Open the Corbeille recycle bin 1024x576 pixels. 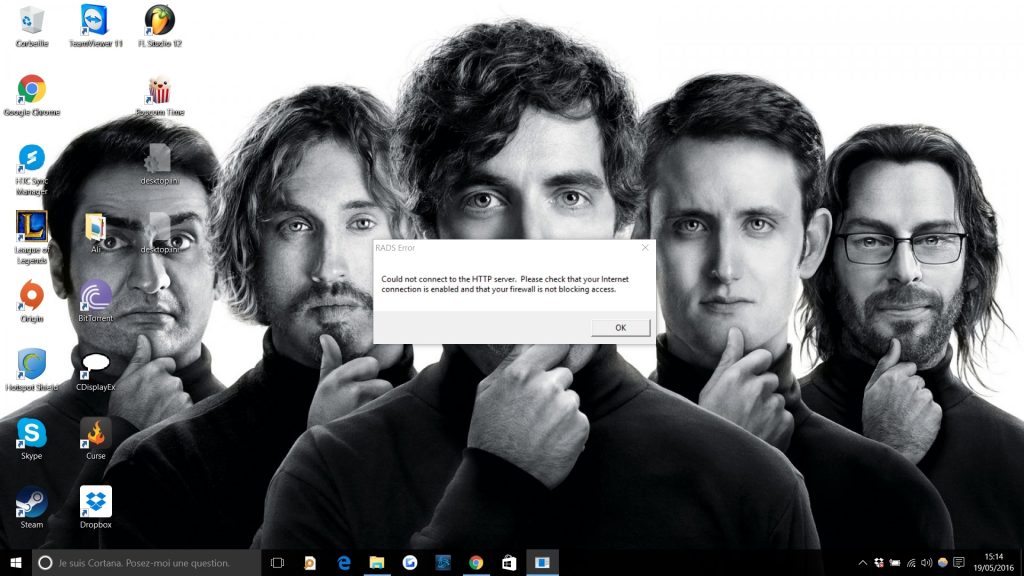[x=32, y=20]
